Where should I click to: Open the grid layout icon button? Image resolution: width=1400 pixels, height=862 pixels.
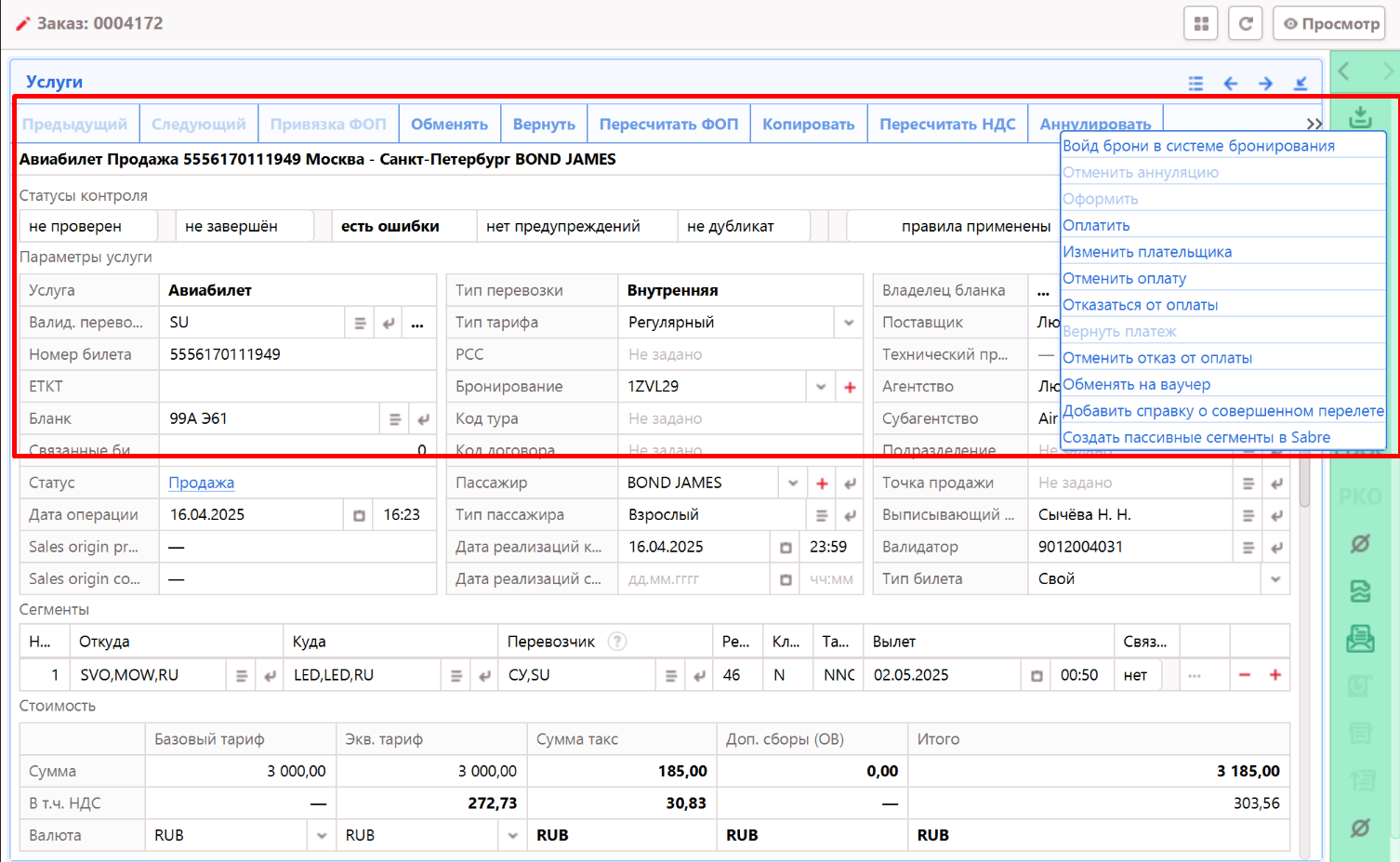point(1200,23)
